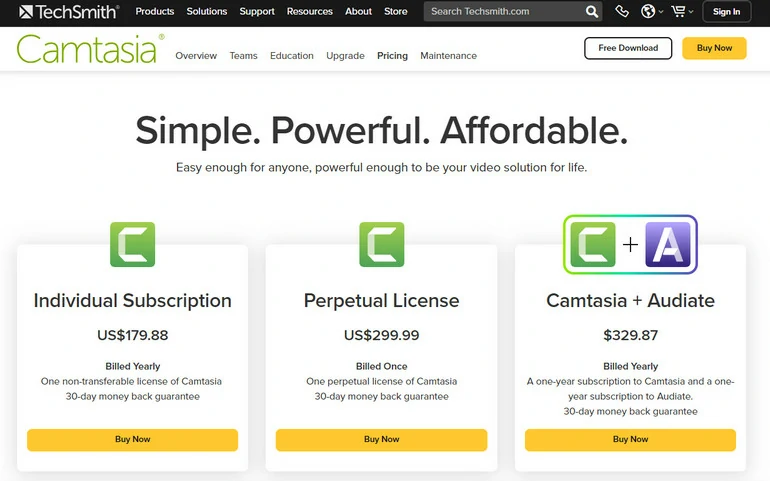Click the US$179.88 price
This screenshot has height=481, width=770.
point(133,335)
